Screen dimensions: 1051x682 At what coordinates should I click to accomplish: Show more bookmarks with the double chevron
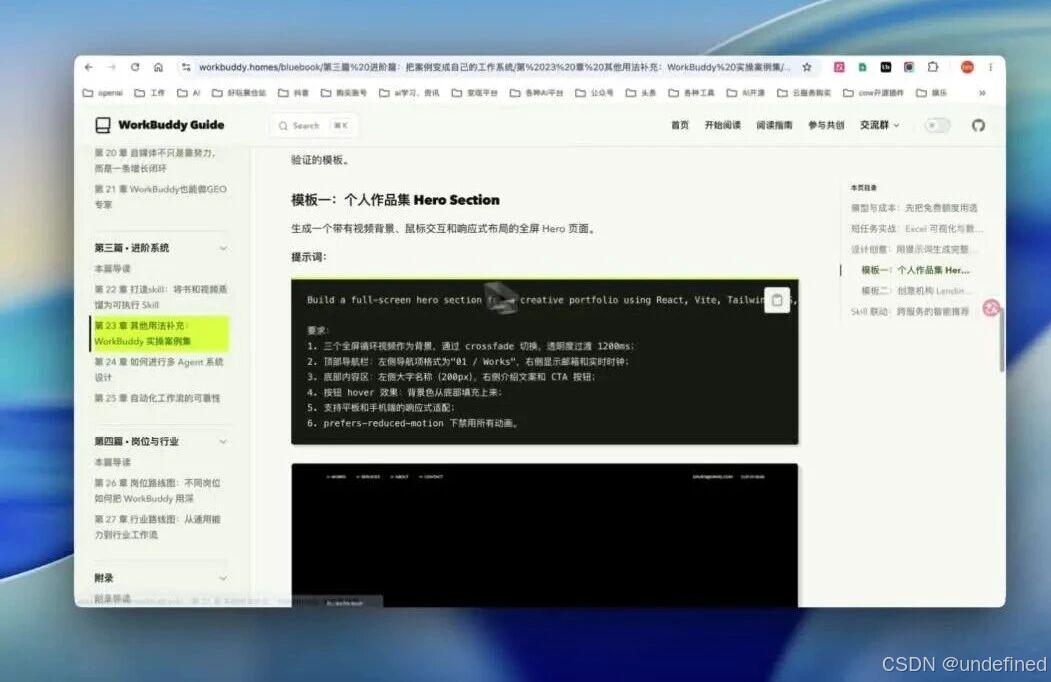pos(982,93)
